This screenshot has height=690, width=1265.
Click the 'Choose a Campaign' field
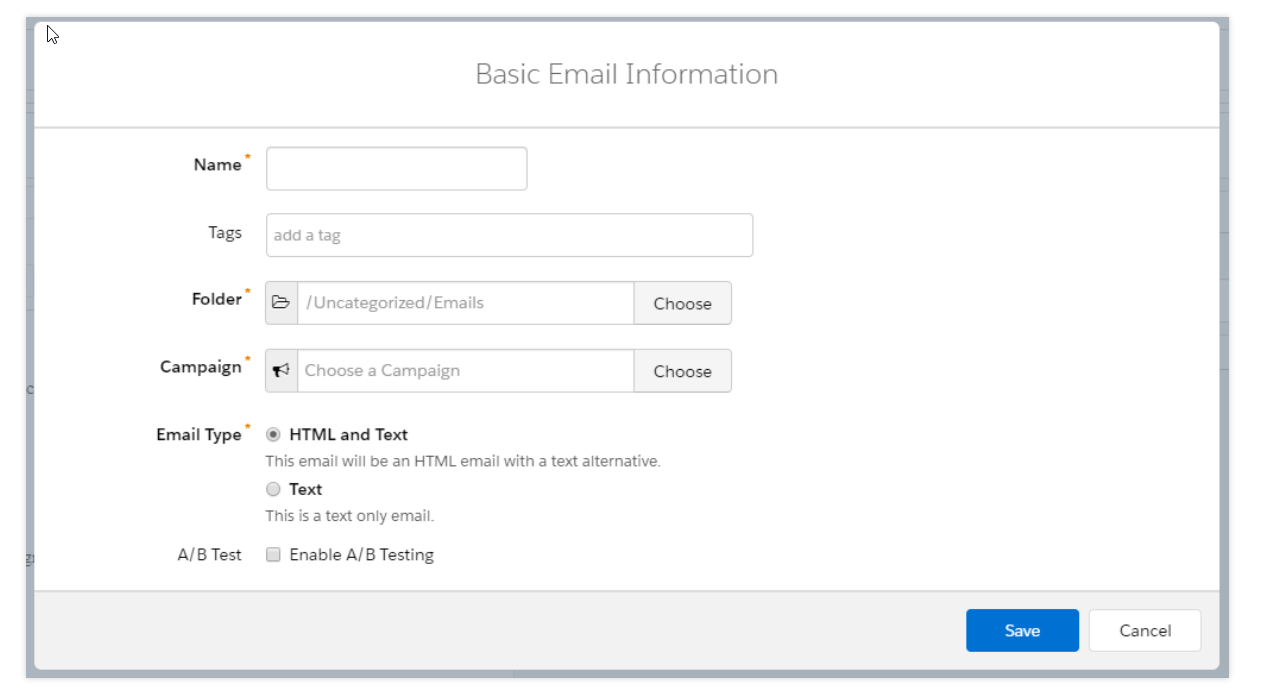coord(465,371)
